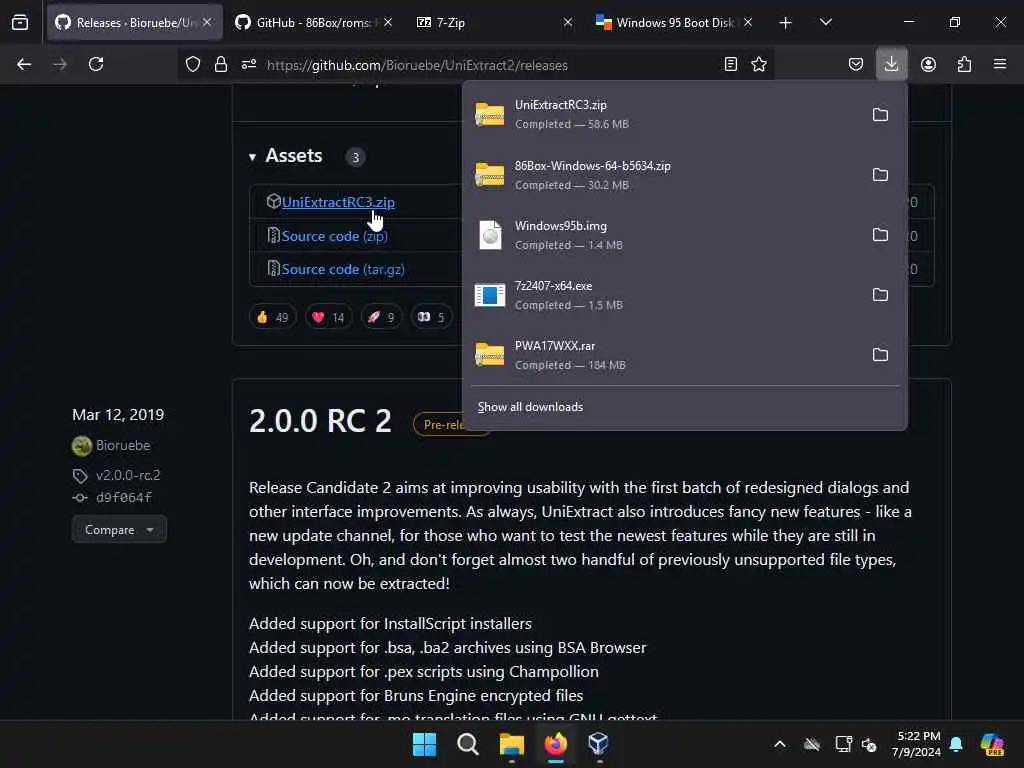1024x768 pixels.
Task: Open File Explorer from taskbar
Action: point(511,744)
